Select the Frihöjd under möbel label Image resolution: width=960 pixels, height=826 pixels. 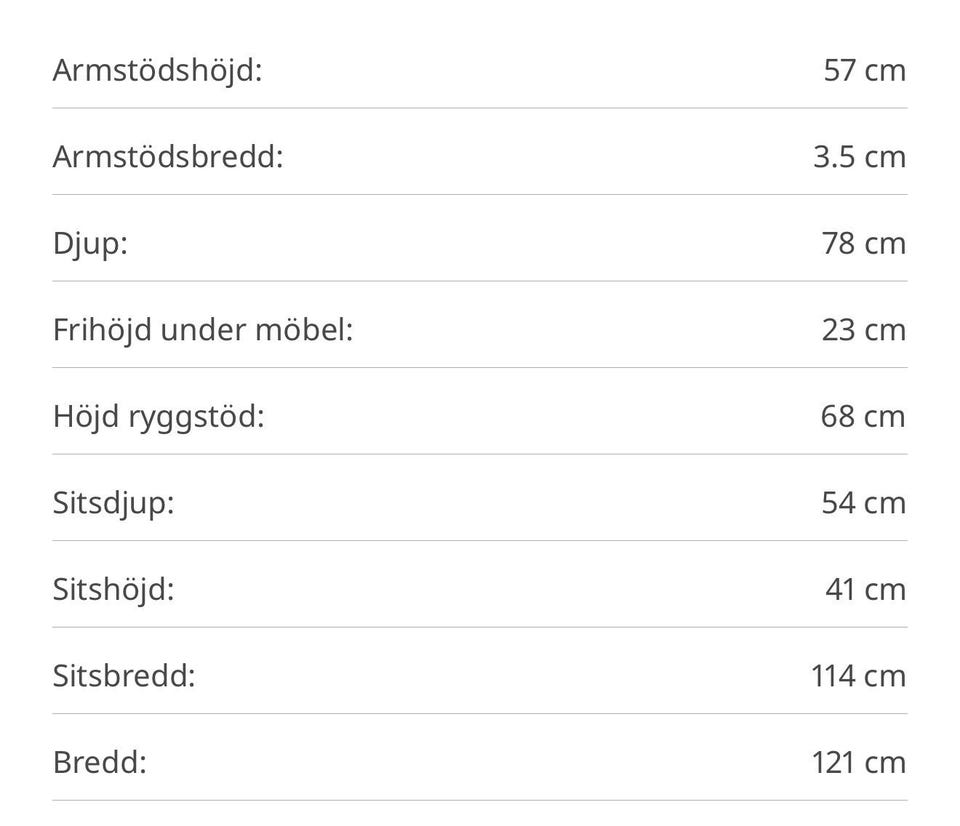[203, 331]
